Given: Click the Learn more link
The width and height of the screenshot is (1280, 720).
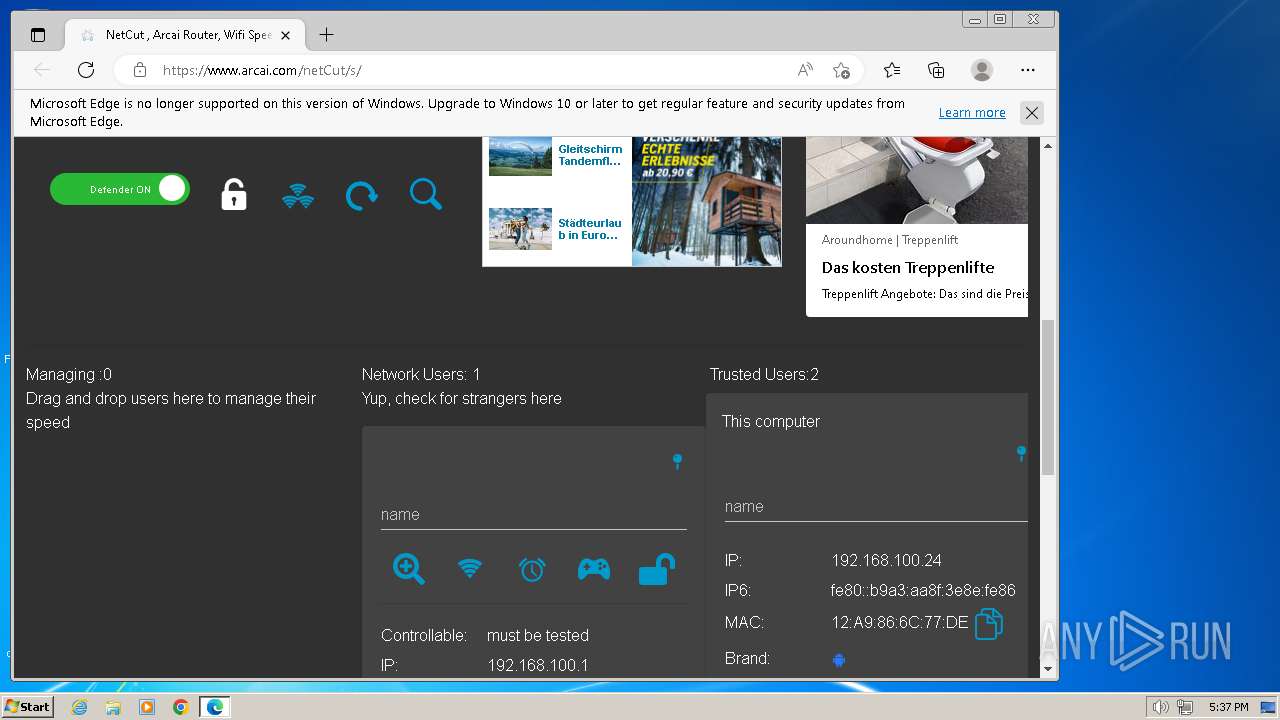Looking at the screenshot, I should click(x=972, y=113).
